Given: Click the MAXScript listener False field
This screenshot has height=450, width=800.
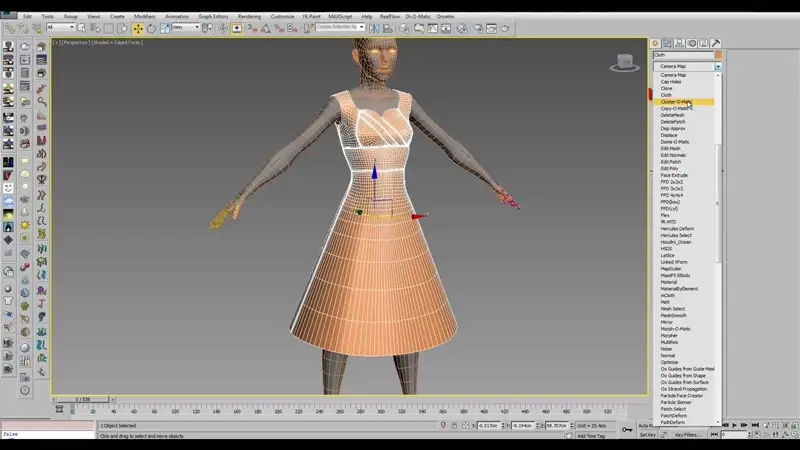Looking at the screenshot, I should coord(47,434).
